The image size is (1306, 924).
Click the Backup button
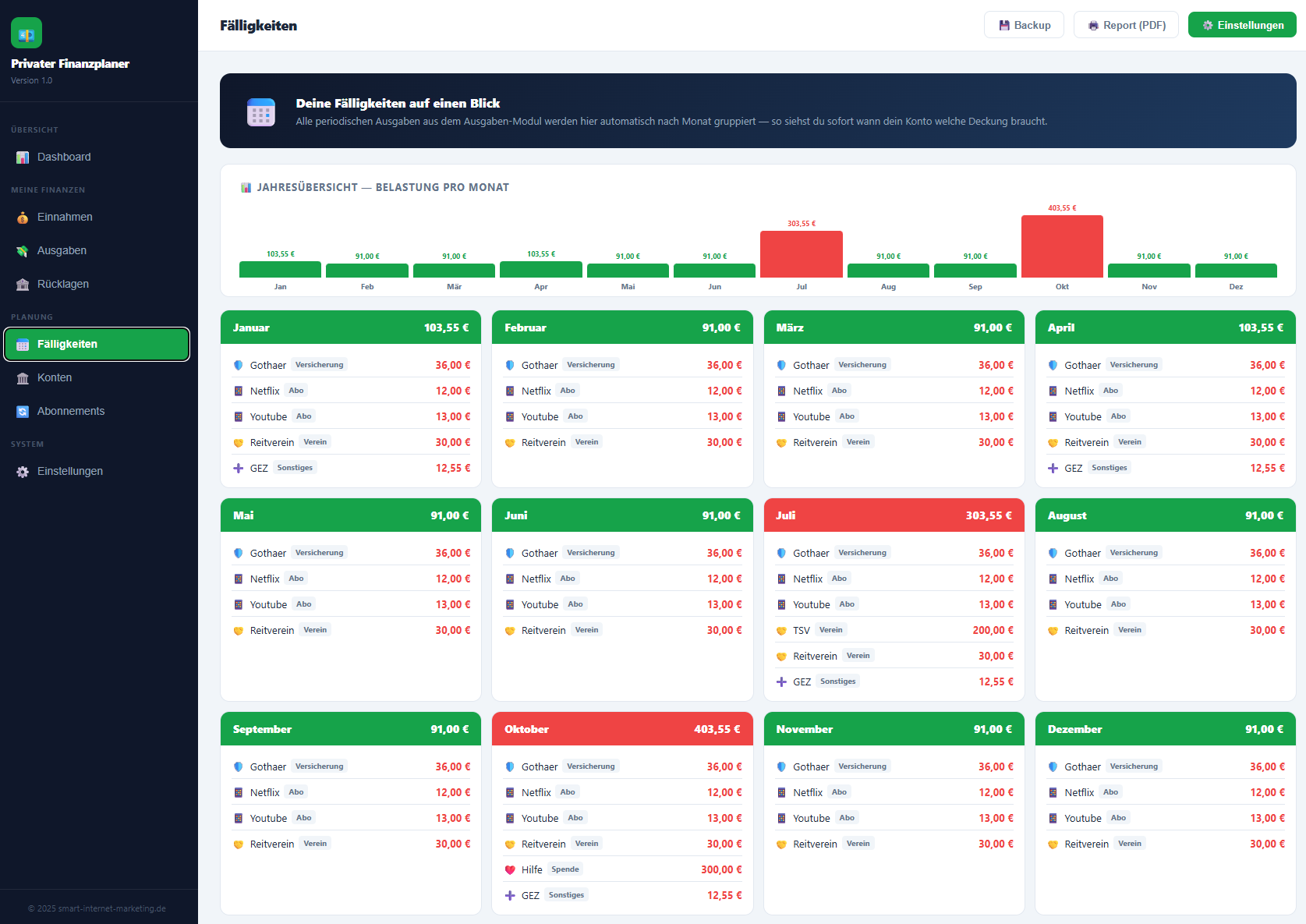pos(1024,25)
